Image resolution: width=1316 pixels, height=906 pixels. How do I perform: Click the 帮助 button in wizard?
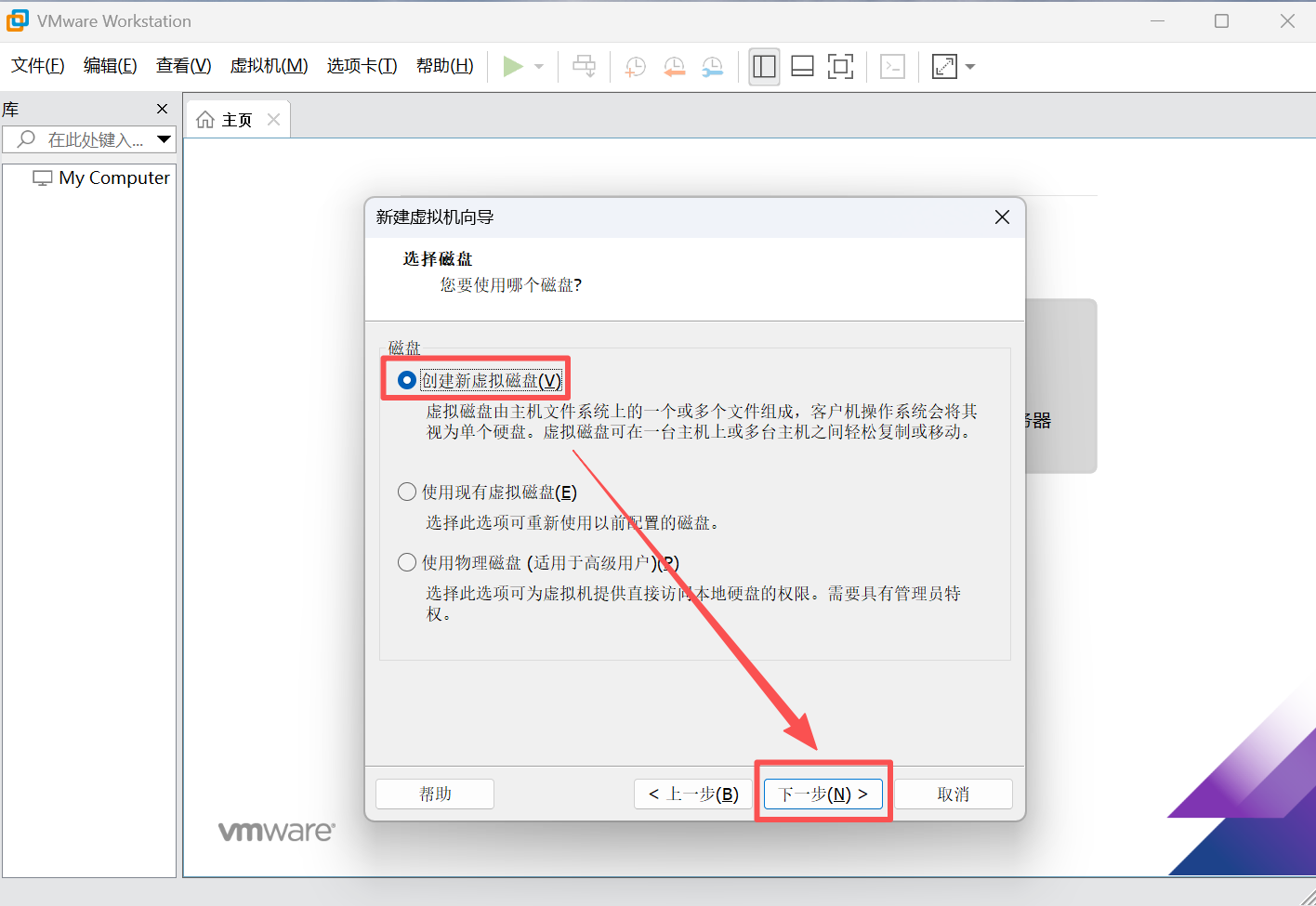(x=435, y=794)
